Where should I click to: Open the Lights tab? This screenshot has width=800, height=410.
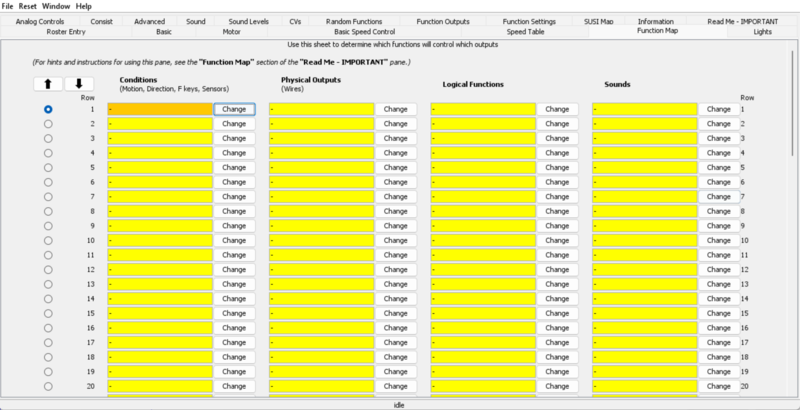[763, 32]
